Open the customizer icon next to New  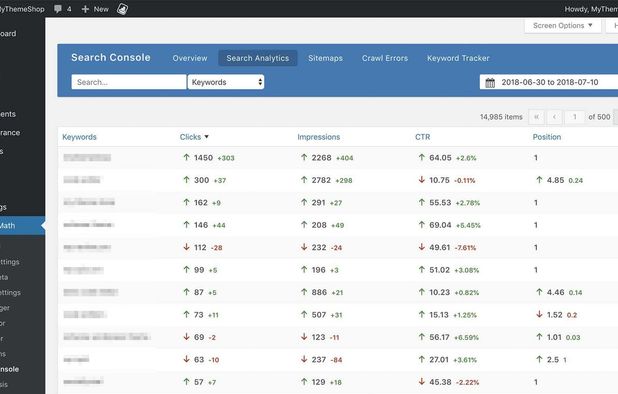[x=122, y=9]
